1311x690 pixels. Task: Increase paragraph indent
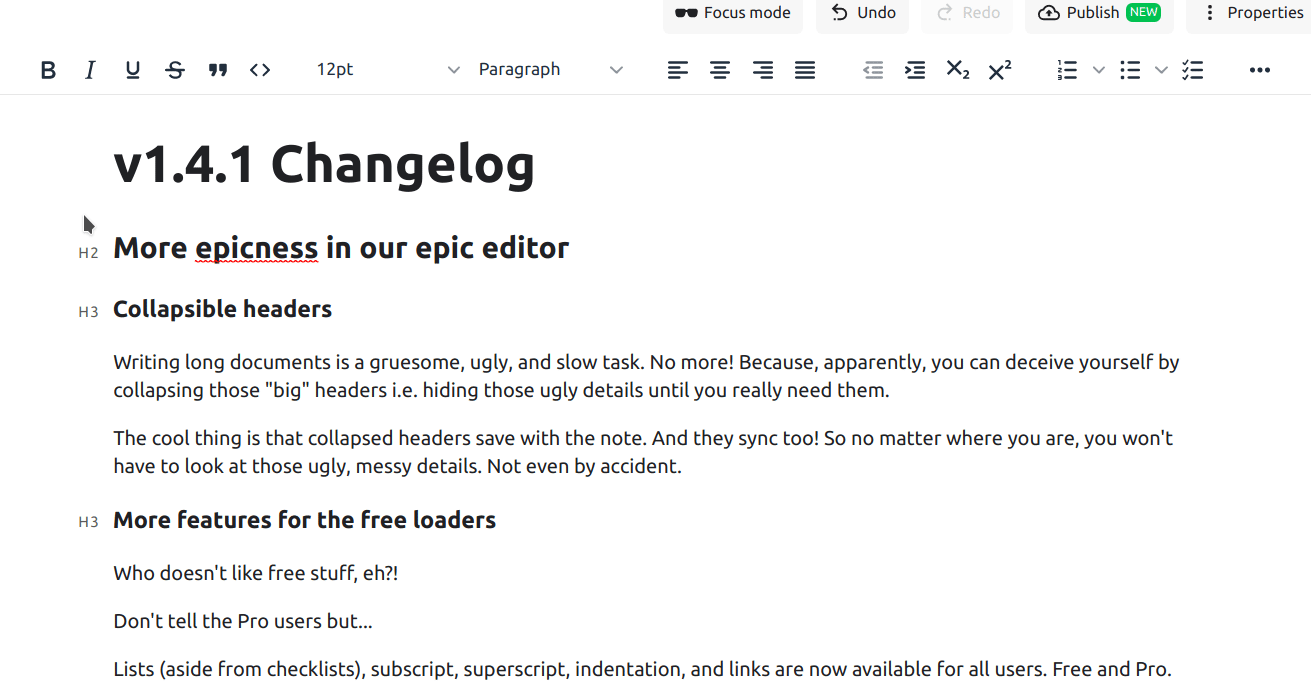915,70
